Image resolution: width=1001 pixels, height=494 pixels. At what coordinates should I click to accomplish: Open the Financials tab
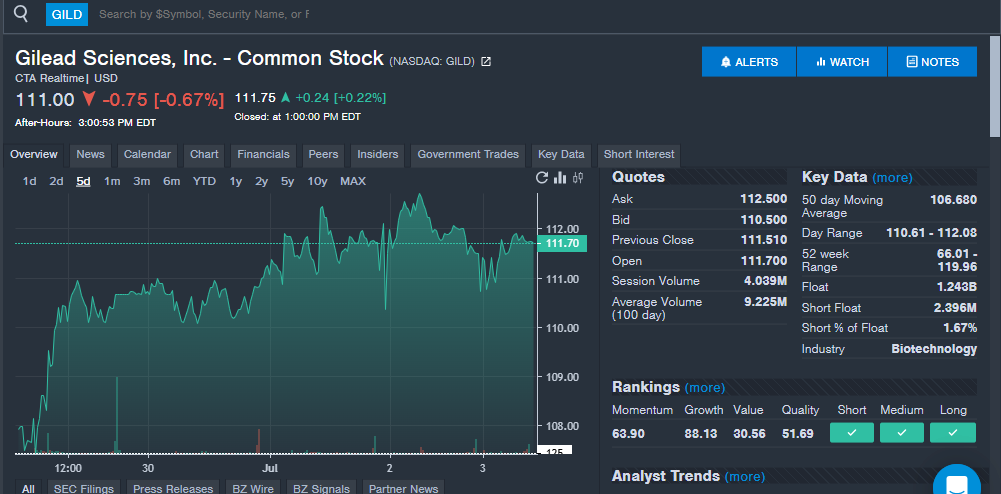click(264, 154)
